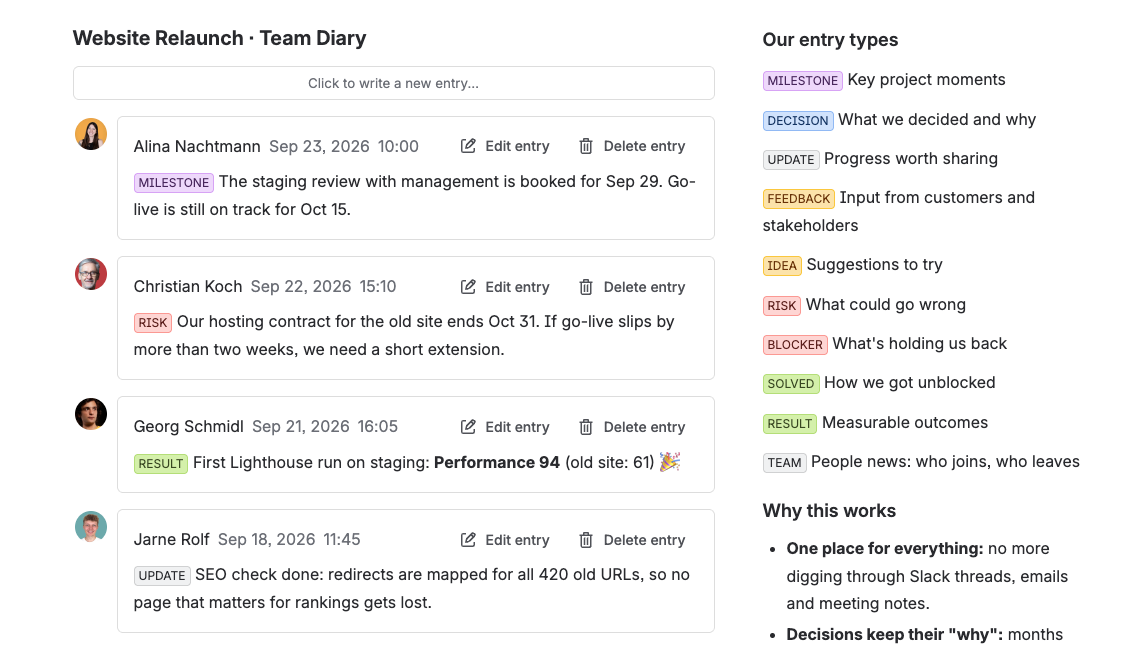Click the pencil icon on Georg Schmidl's entry
This screenshot has width=1144, height=646.
(x=468, y=427)
